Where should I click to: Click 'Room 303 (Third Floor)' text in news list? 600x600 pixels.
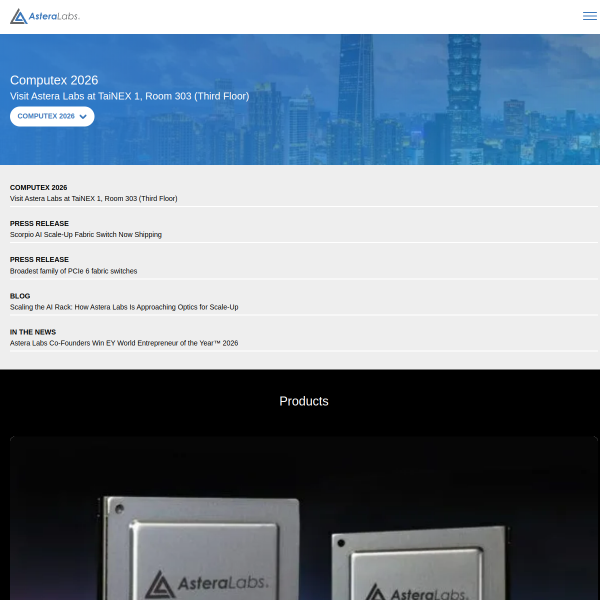point(141,199)
